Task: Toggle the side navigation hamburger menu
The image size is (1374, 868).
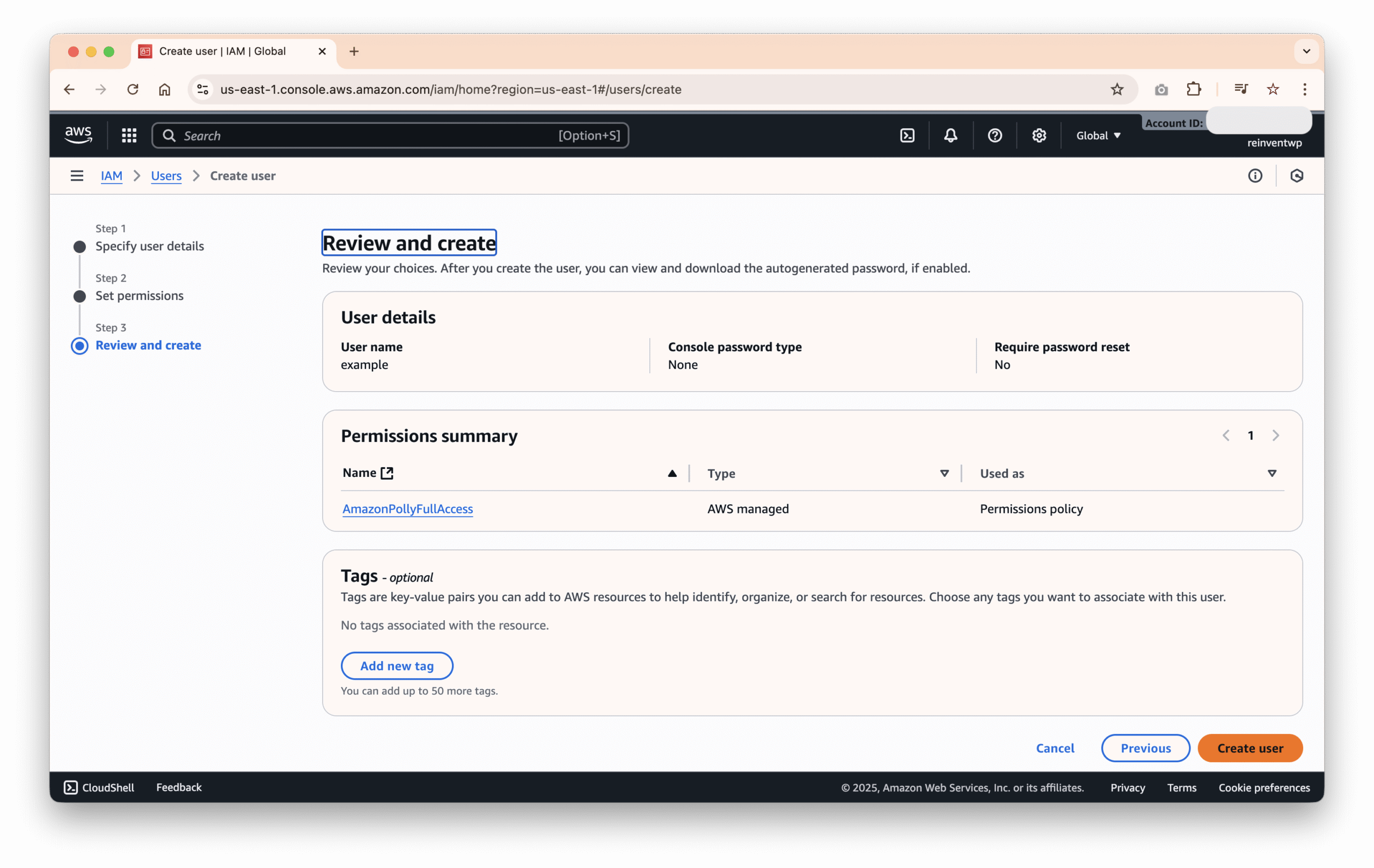Action: pyautogui.click(x=77, y=175)
